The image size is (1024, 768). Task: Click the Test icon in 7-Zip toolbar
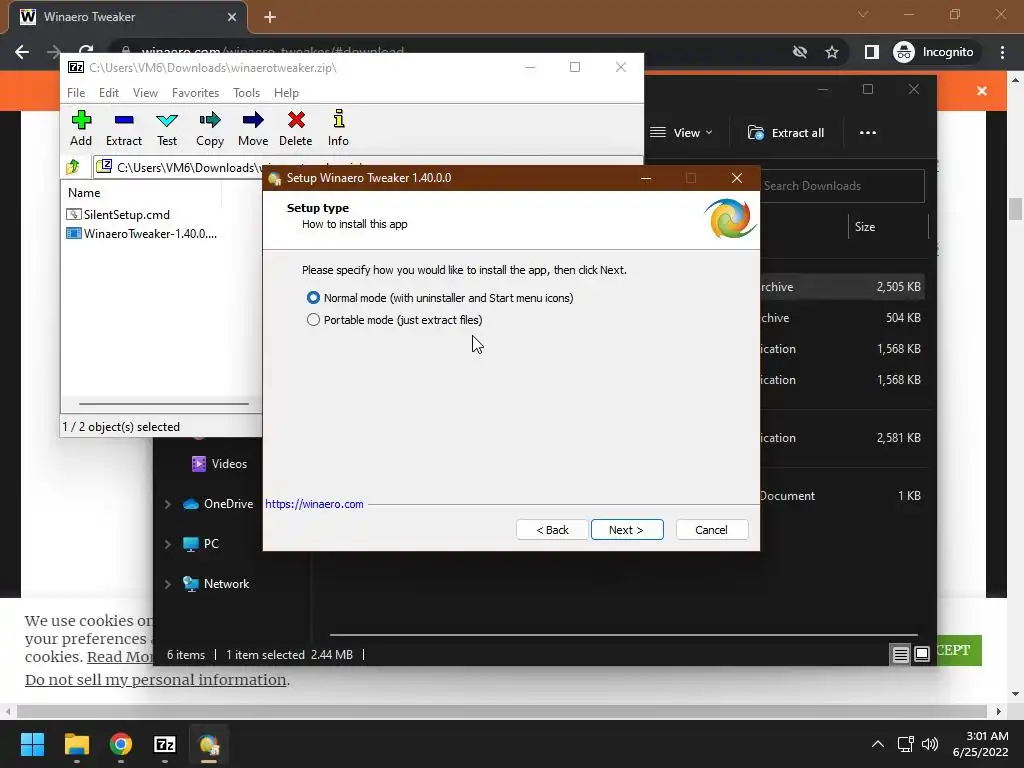(167, 128)
